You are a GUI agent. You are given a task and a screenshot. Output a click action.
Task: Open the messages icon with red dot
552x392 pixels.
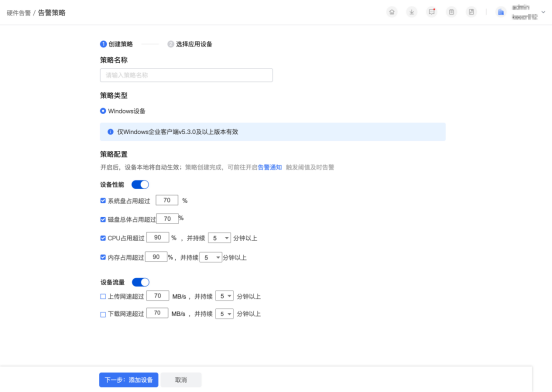pos(432,12)
